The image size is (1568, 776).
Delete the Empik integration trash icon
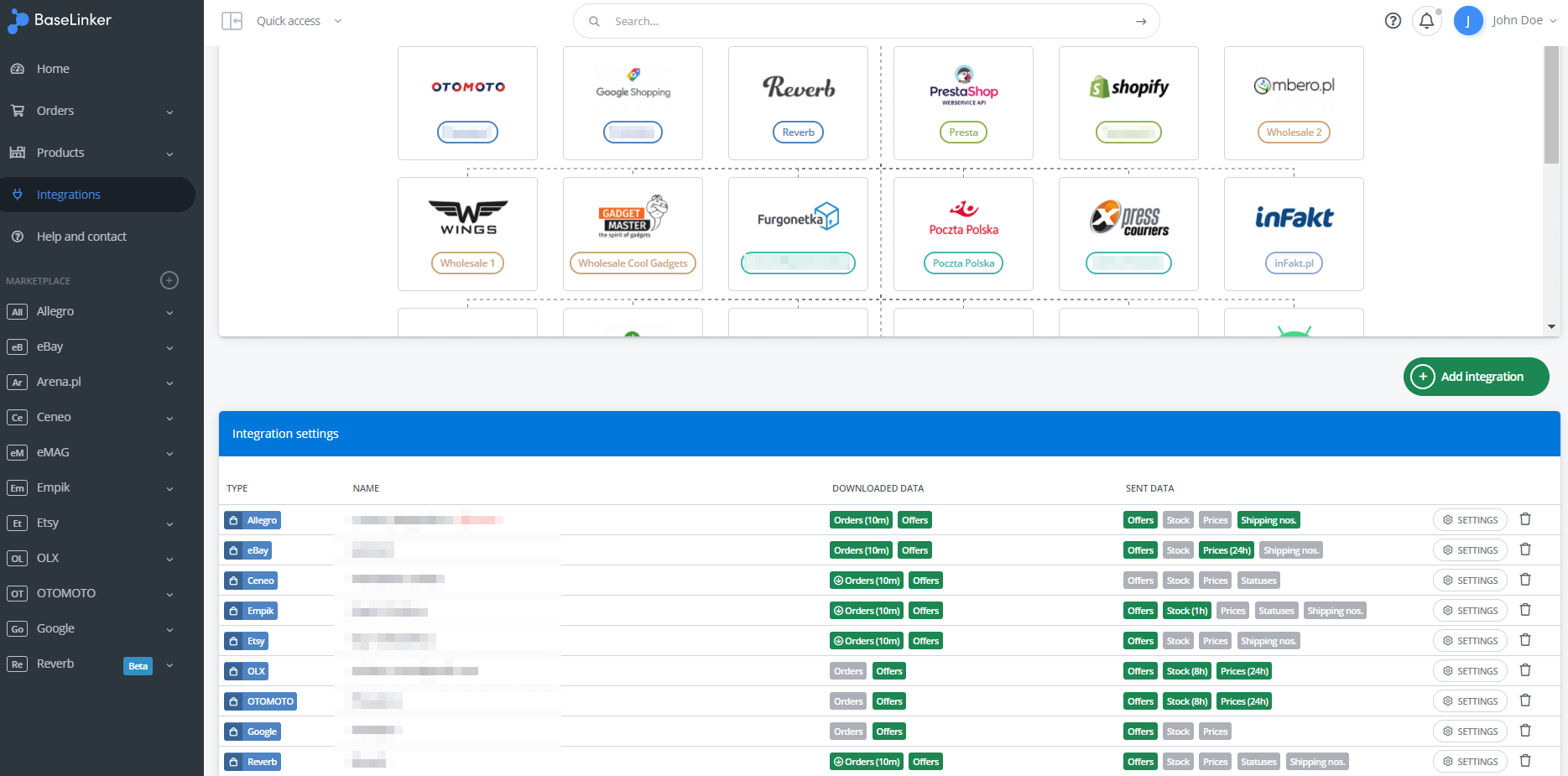click(1525, 610)
